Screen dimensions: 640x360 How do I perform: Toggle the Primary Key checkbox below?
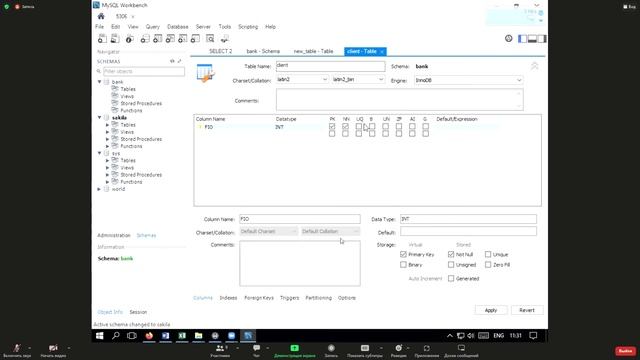tap(403, 254)
